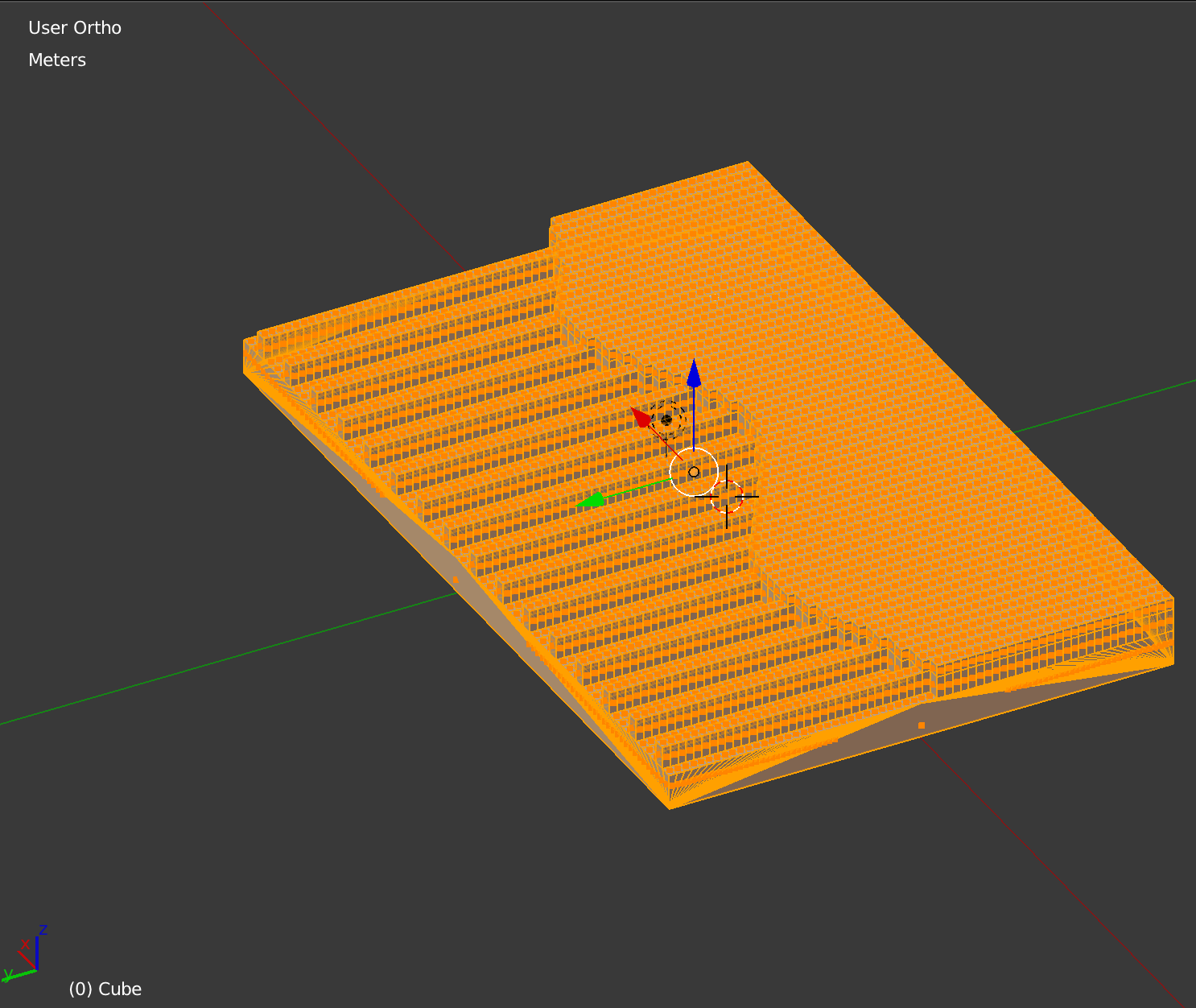This screenshot has width=1196, height=1008.
Task: Click the 'Meters' unit label
Action: click(57, 60)
